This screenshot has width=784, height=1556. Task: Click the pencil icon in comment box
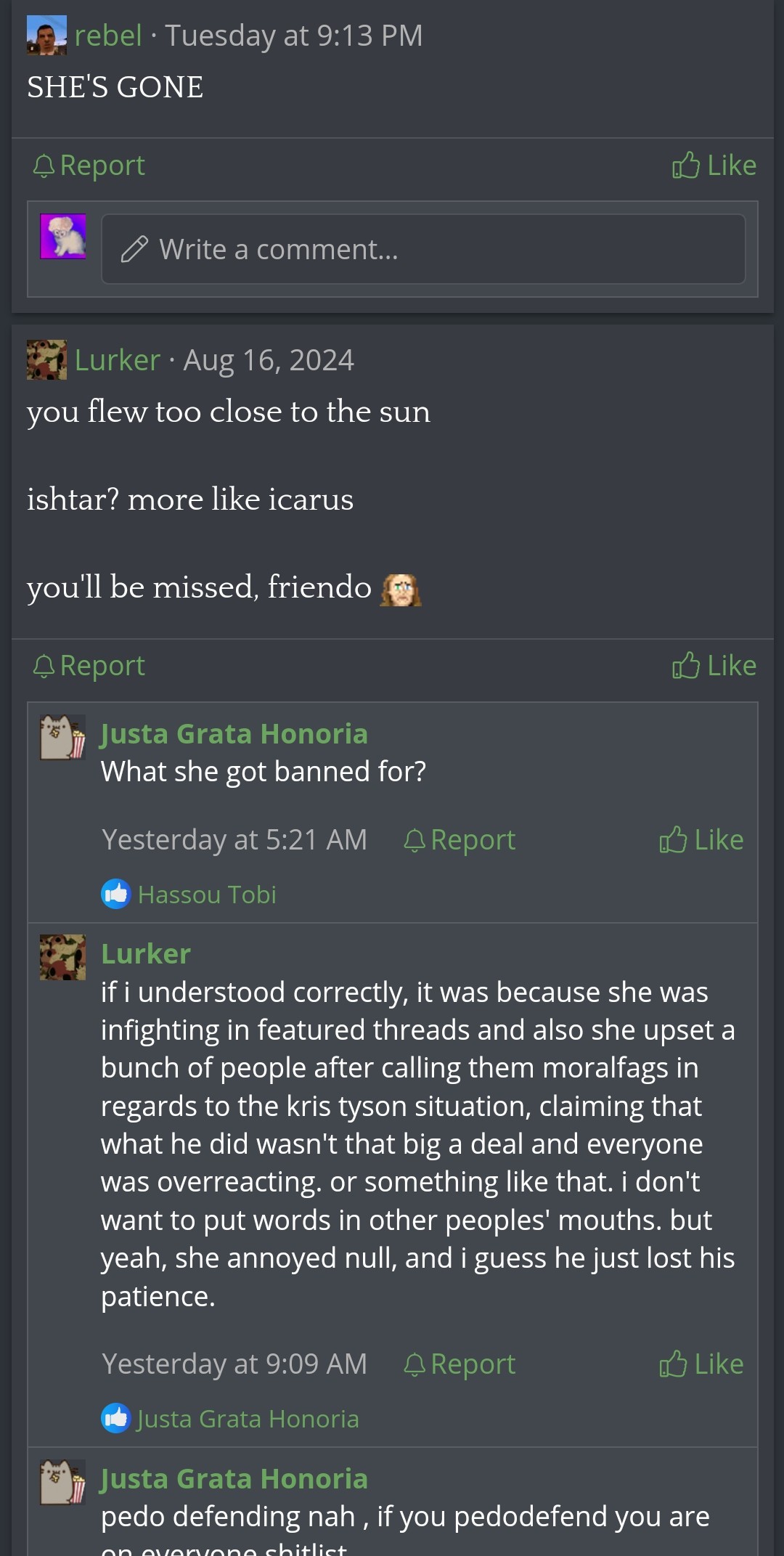click(x=134, y=249)
